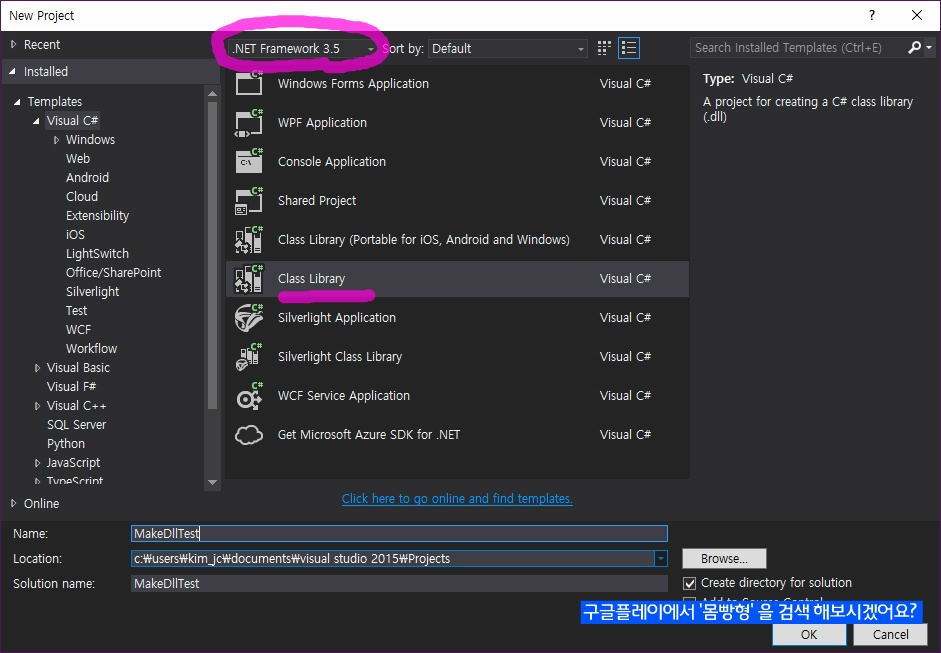Click the Search Installed Templates field
This screenshot has width=941, height=653.
coord(798,47)
